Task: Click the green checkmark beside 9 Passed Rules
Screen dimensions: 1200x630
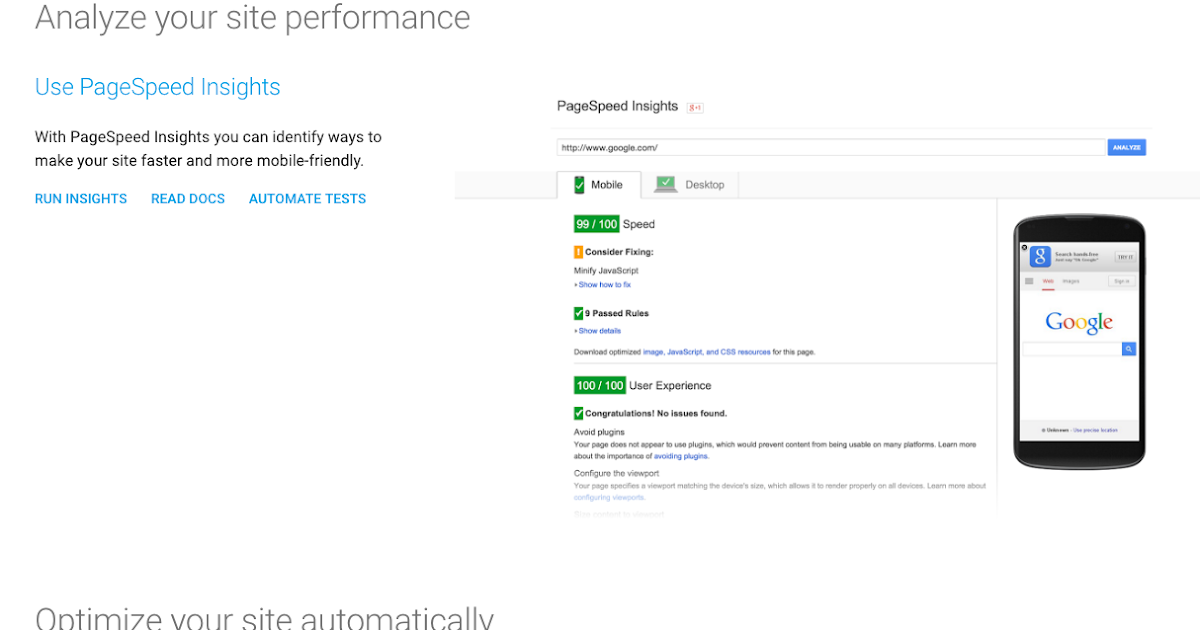Action: [580, 313]
